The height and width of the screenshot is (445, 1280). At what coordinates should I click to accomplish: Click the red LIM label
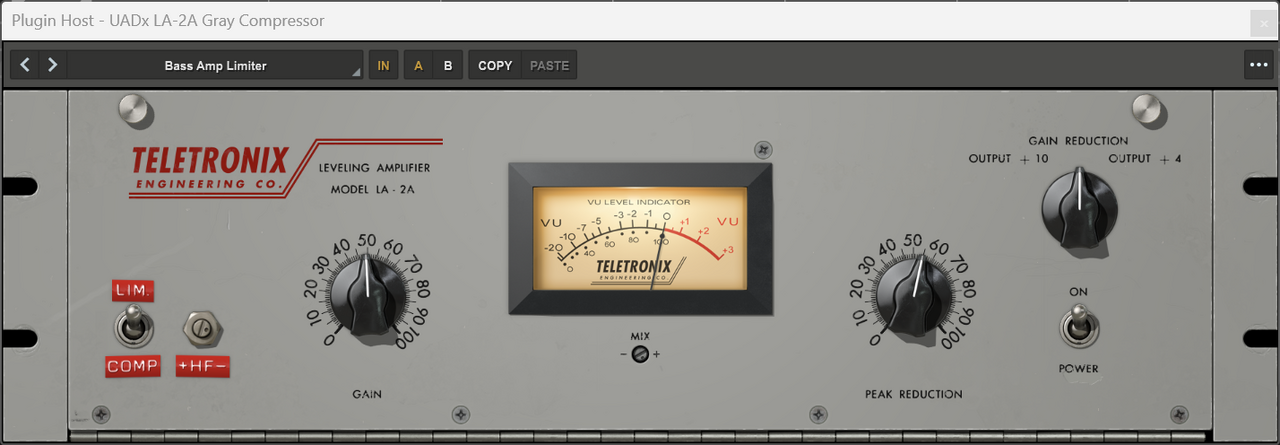132,291
